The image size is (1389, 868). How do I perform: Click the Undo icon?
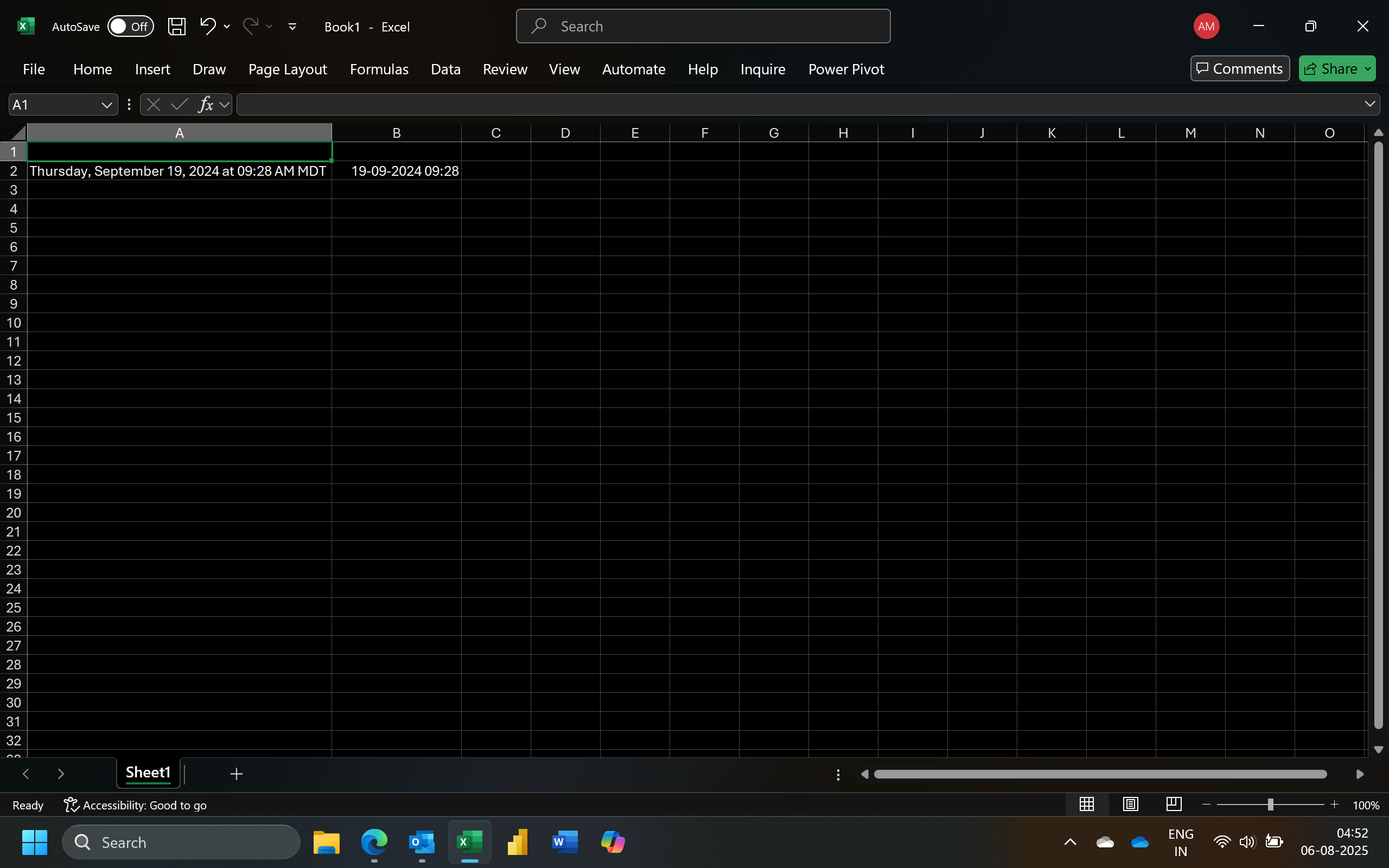click(x=208, y=27)
